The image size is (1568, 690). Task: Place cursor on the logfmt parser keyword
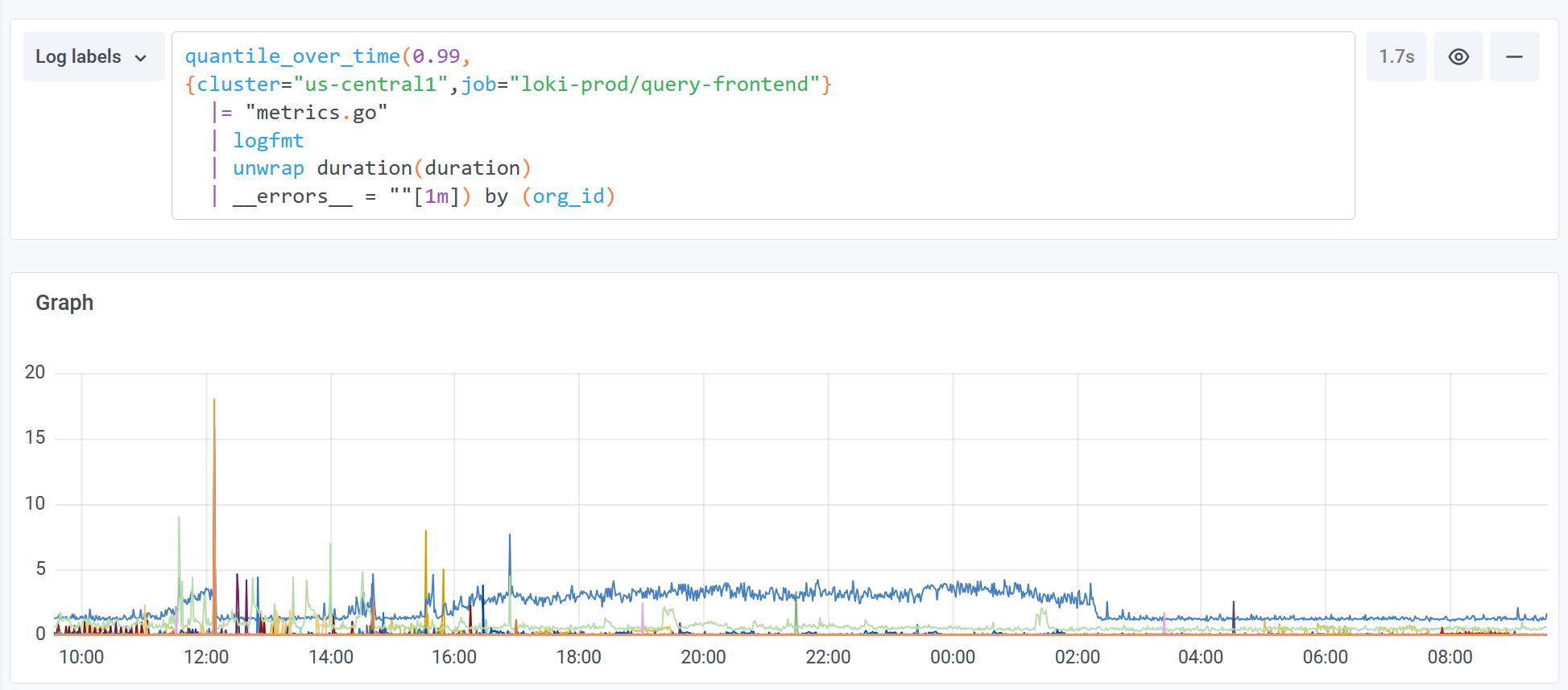268,141
